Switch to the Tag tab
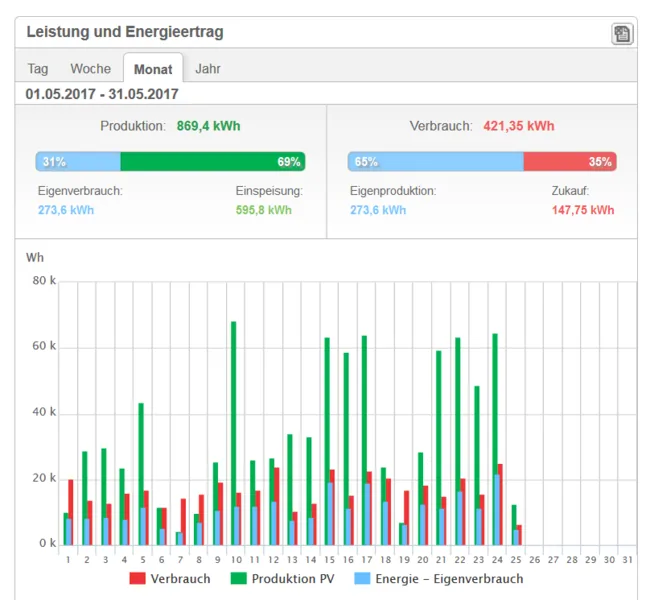 38,68
